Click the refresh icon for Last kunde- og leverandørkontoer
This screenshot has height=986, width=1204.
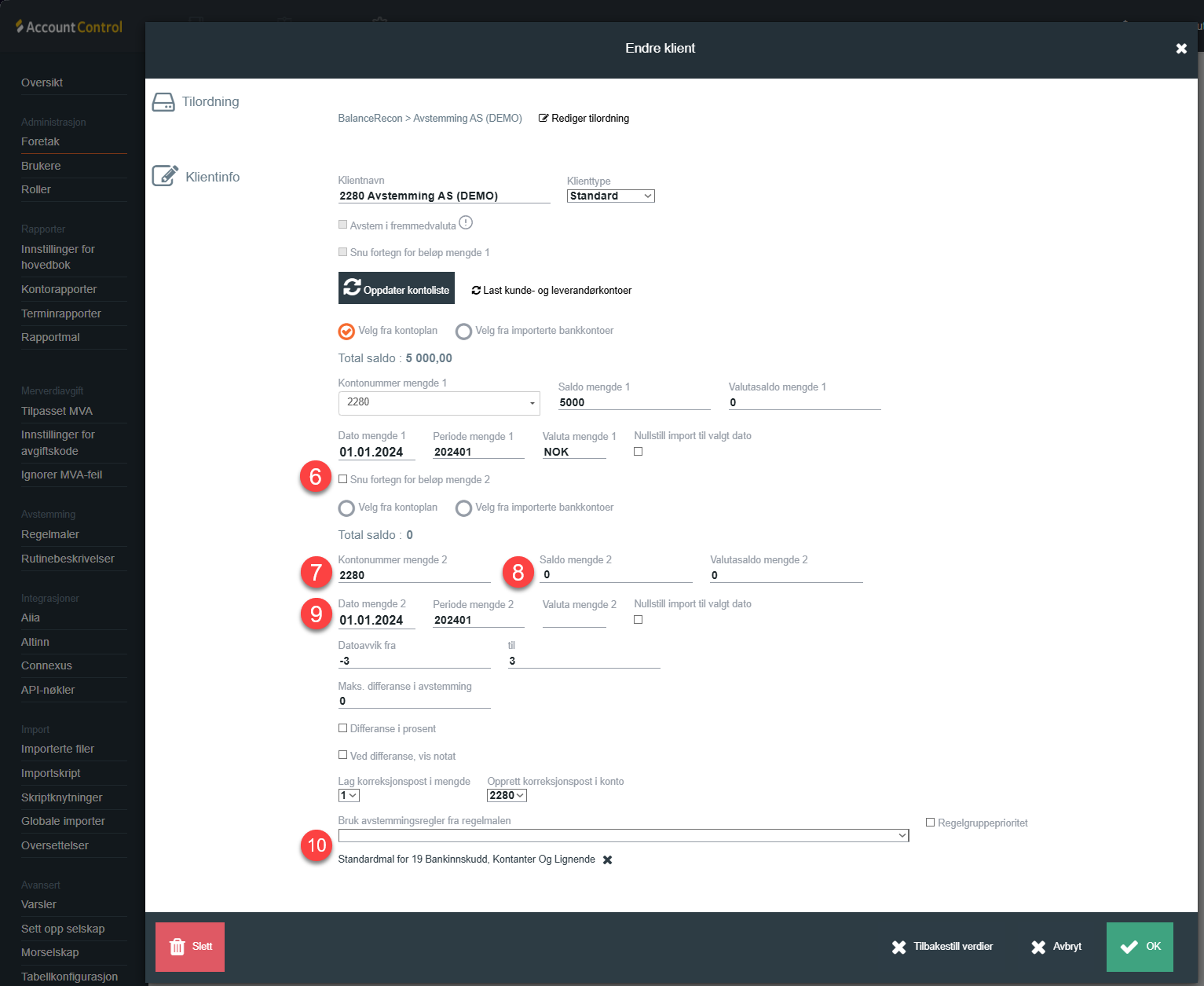476,291
